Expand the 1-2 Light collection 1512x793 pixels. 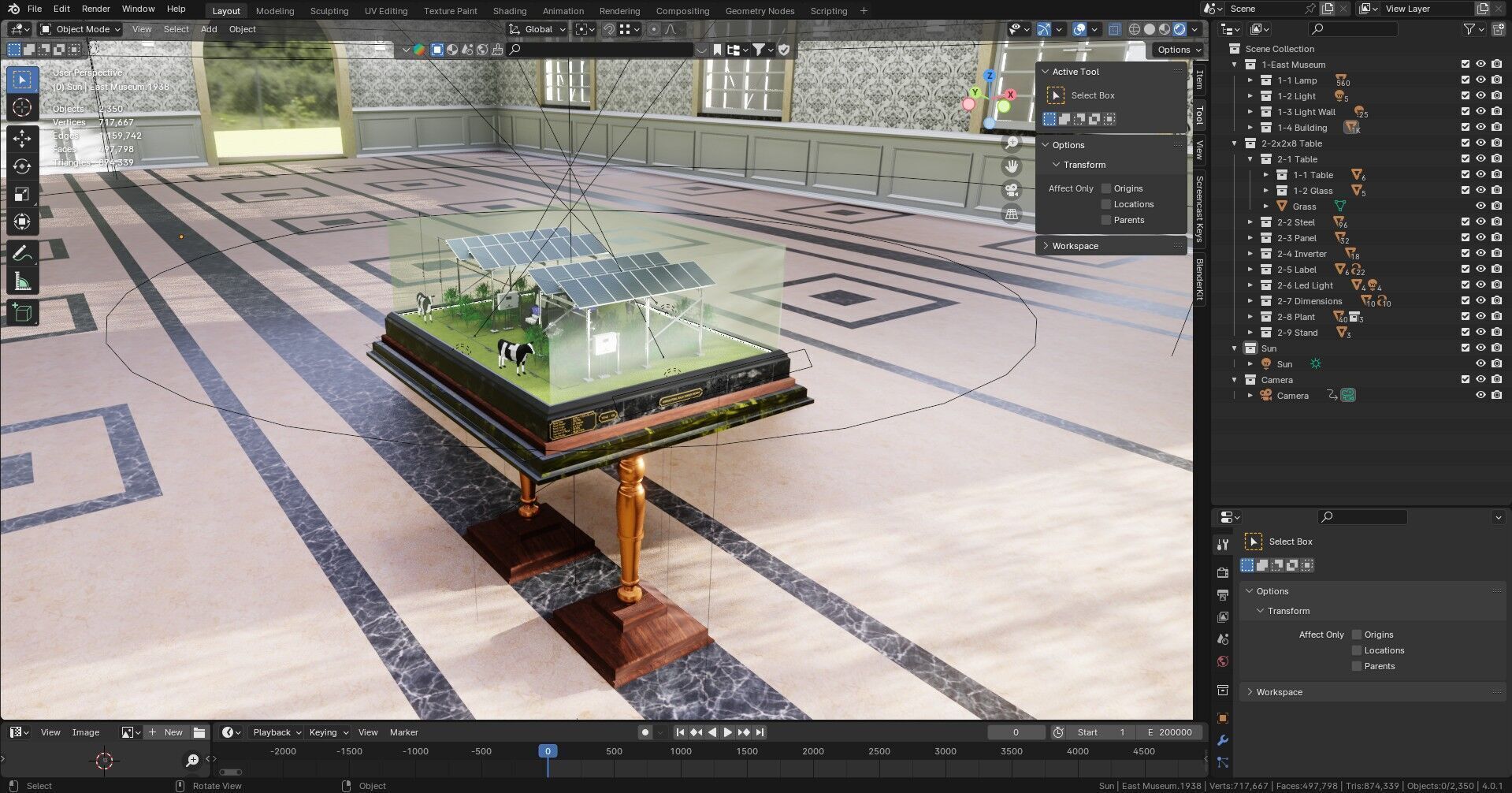click(x=1250, y=96)
